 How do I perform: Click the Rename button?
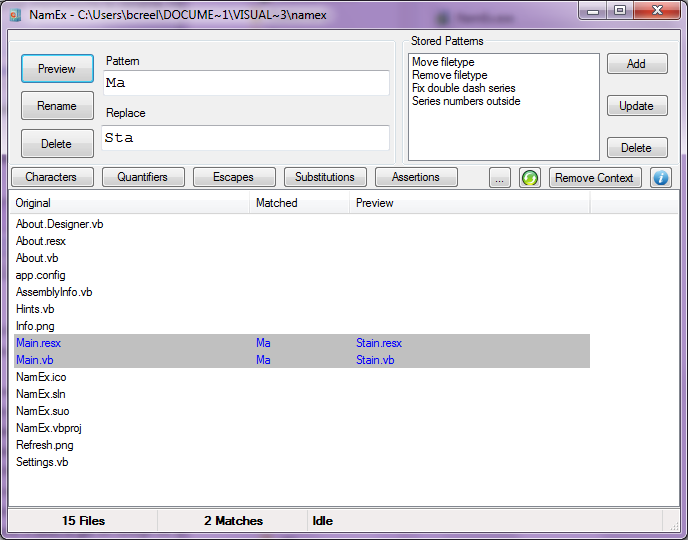coord(57,106)
